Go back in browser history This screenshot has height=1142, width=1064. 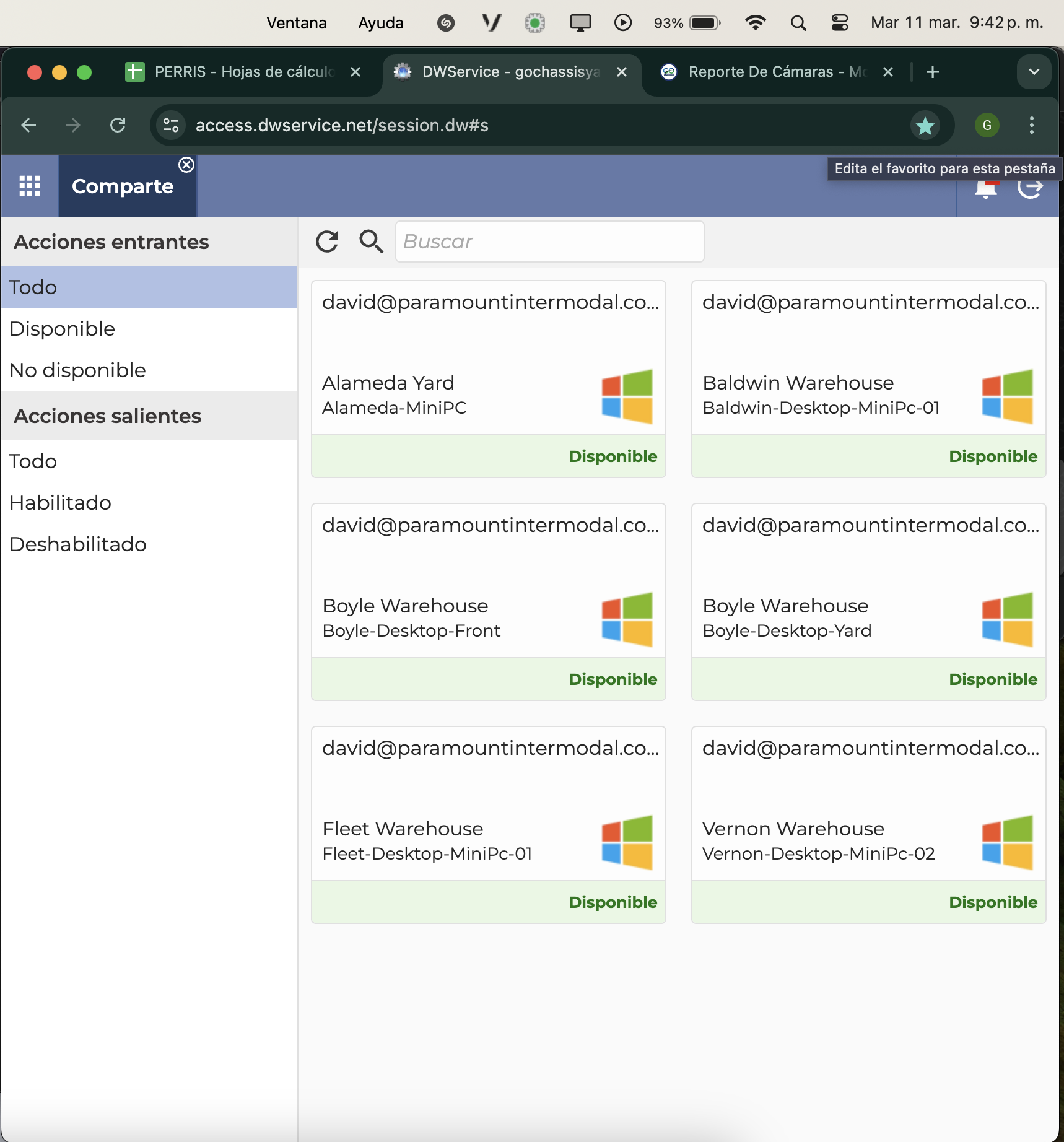point(28,125)
